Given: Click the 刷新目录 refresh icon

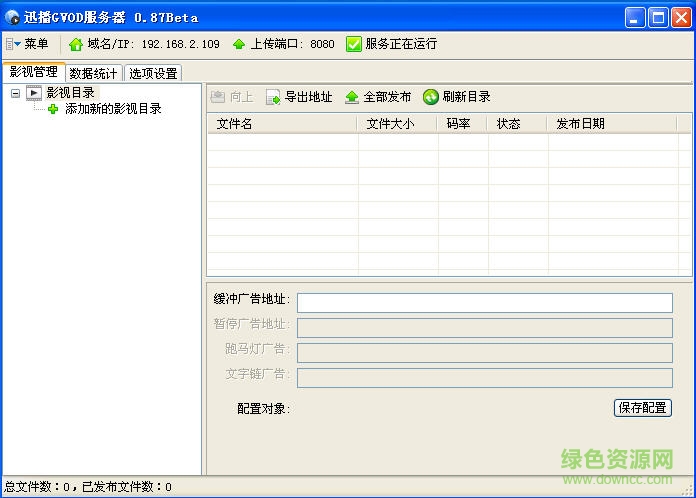Looking at the screenshot, I should point(431,97).
